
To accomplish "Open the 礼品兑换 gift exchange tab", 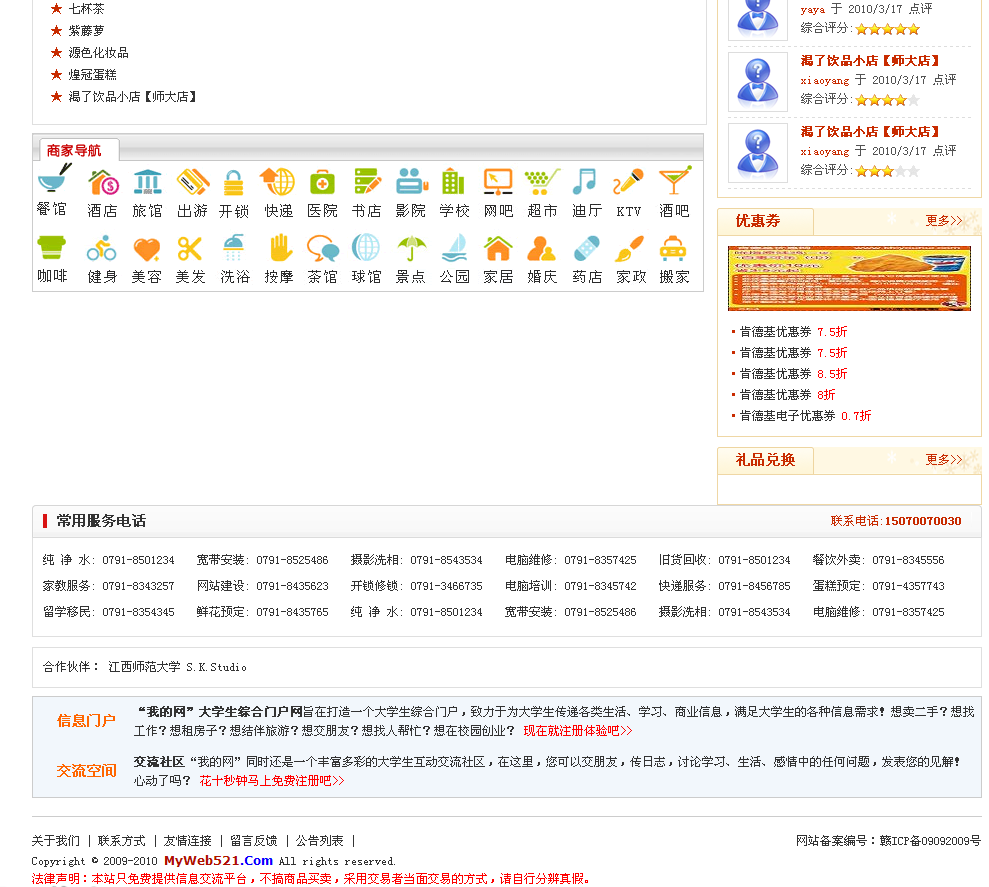I will 765,460.
